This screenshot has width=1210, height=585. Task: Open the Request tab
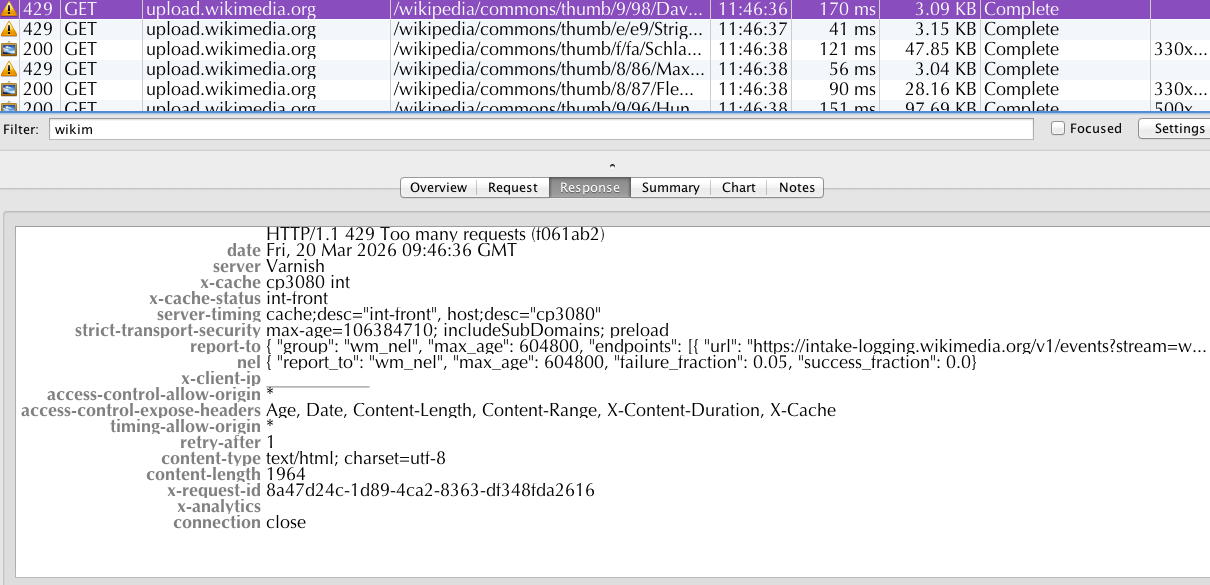pos(513,187)
